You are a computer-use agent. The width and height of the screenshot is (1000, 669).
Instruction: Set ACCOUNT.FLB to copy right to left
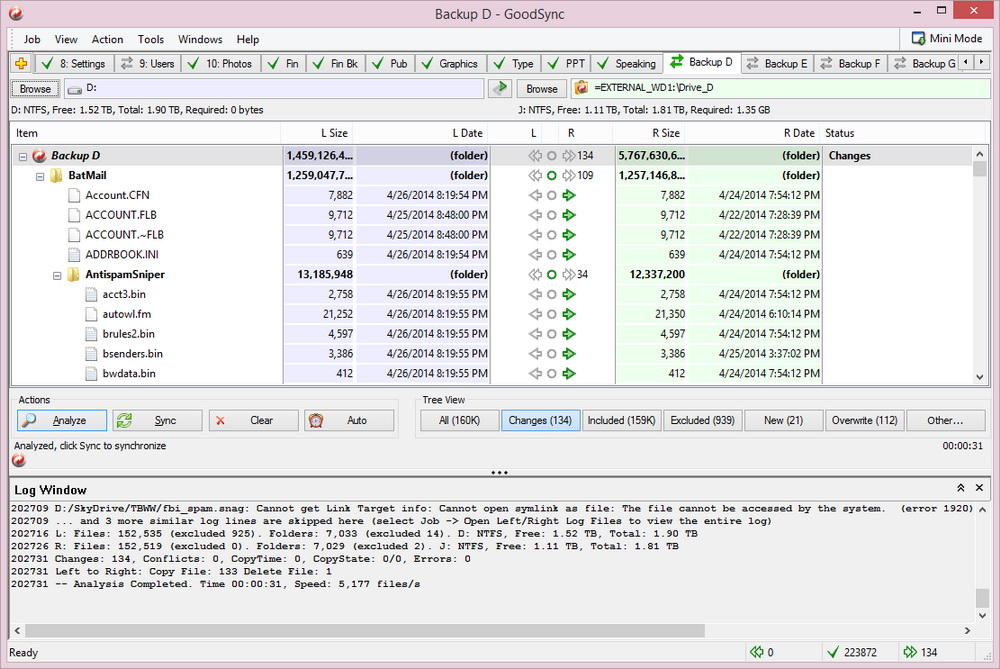[535, 215]
